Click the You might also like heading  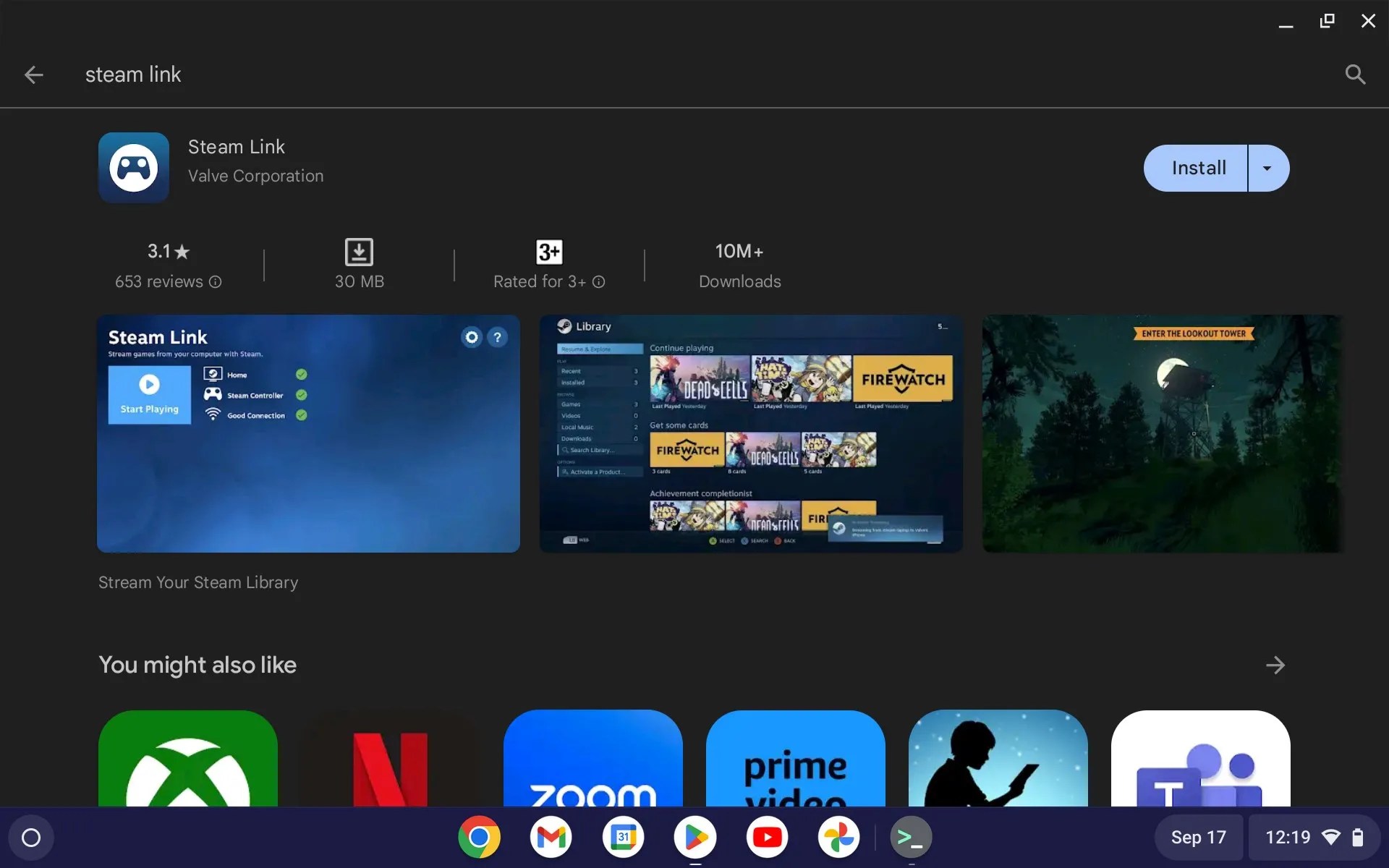(x=197, y=665)
